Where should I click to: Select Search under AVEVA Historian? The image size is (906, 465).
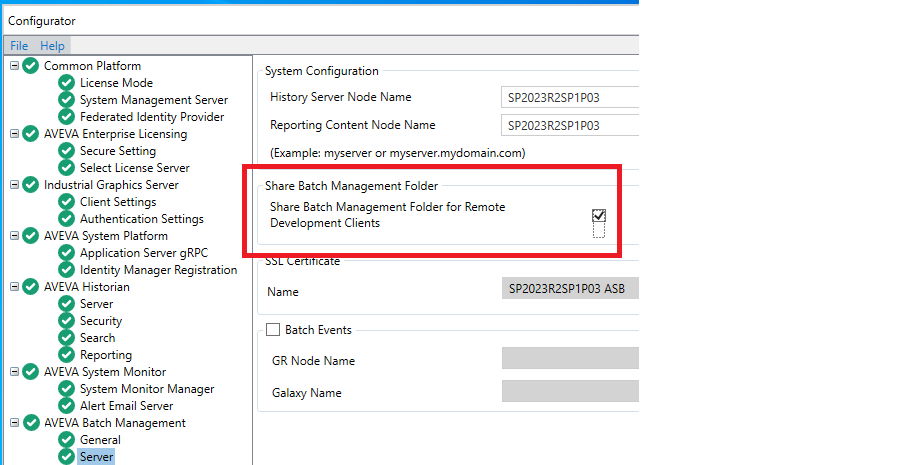pyautogui.click(x=97, y=338)
